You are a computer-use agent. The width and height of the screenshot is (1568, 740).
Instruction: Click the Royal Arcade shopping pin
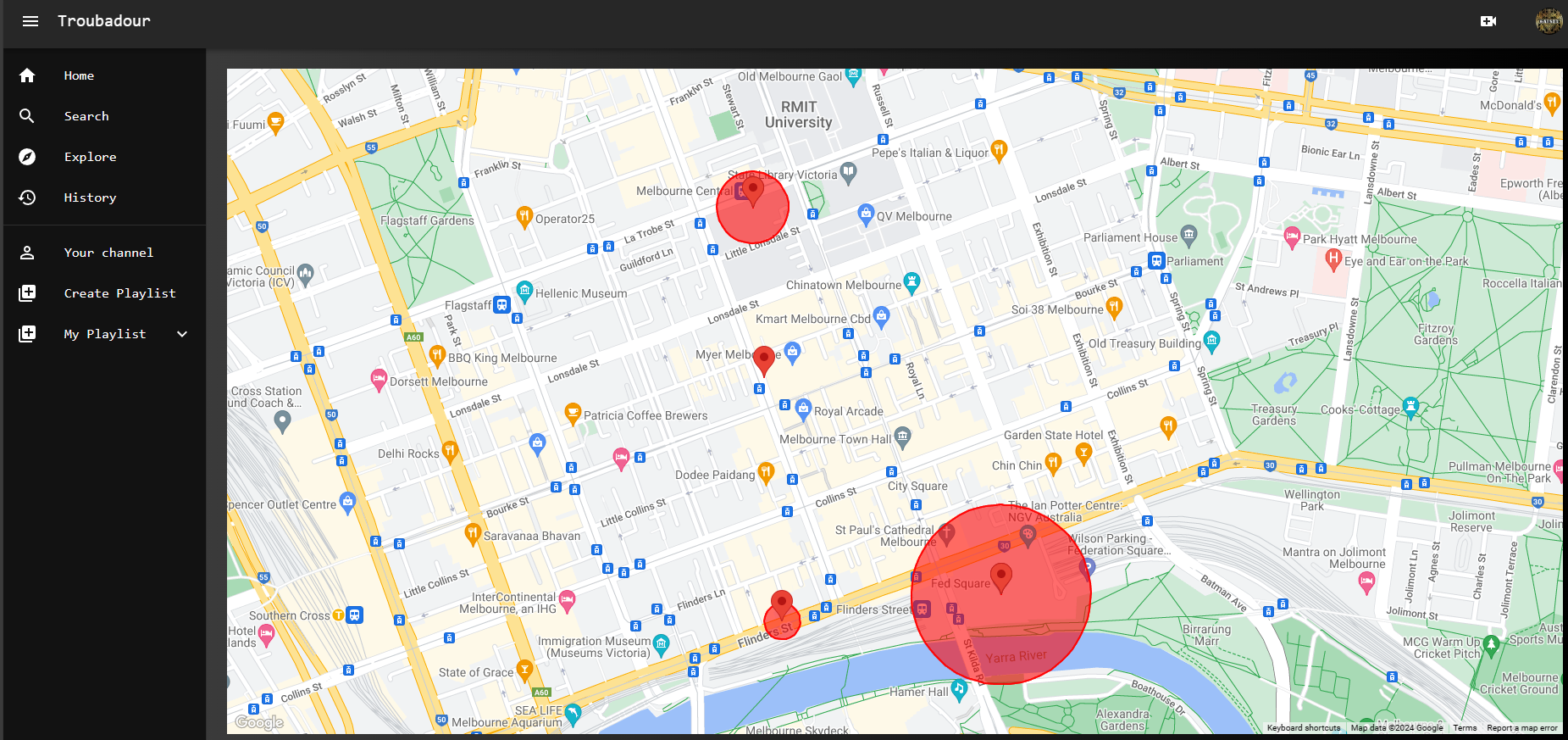[x=803, y=409]
